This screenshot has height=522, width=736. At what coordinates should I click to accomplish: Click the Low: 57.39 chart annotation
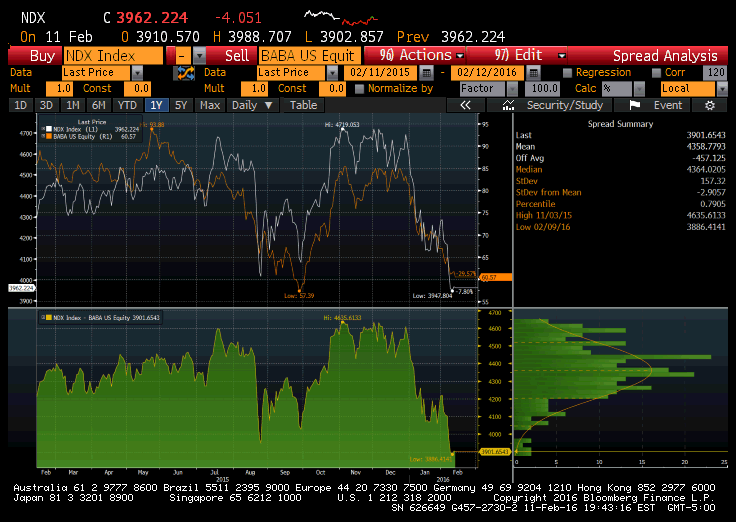(299, 296)
